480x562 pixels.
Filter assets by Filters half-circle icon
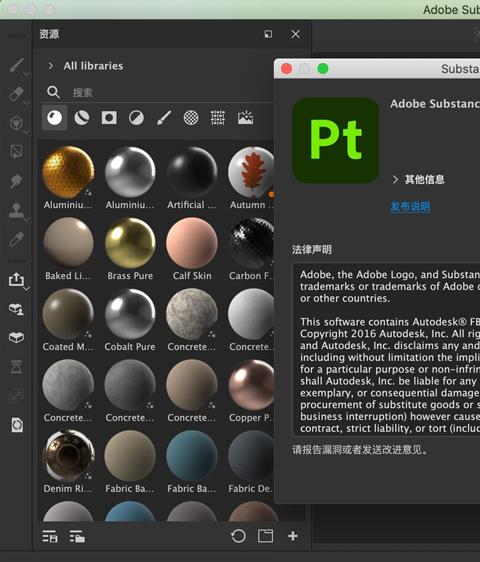(x=136, y=118)
